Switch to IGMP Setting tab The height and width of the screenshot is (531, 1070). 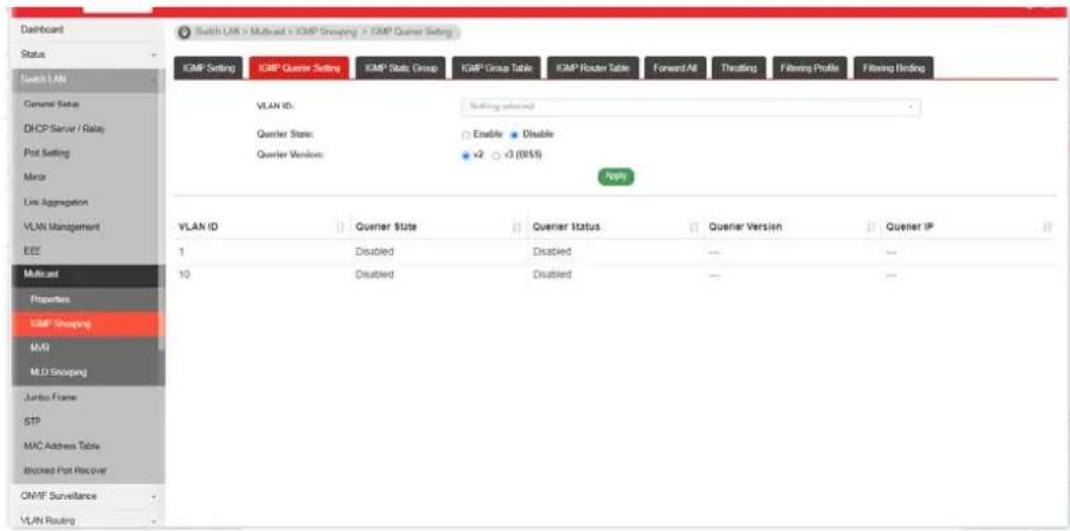(x=209, y=68)
